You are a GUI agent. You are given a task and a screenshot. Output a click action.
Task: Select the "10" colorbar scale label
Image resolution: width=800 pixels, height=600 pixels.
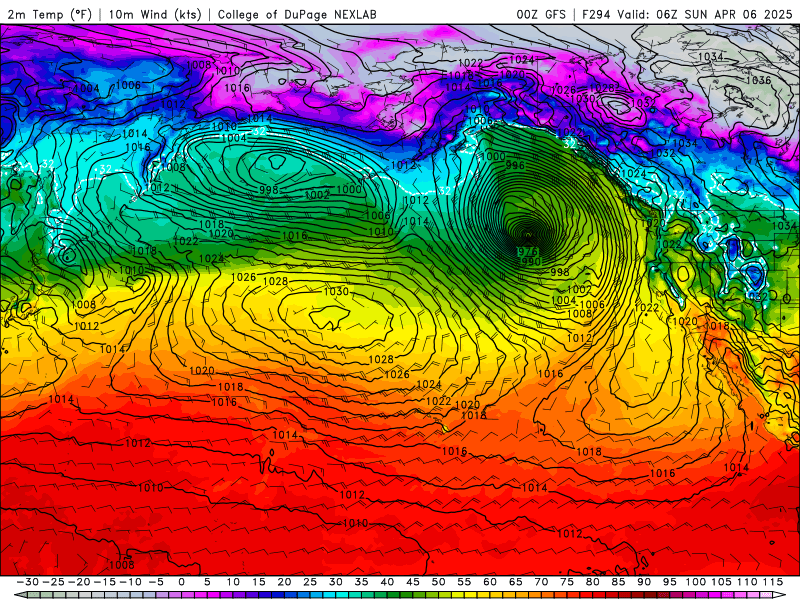click(233, 582)
